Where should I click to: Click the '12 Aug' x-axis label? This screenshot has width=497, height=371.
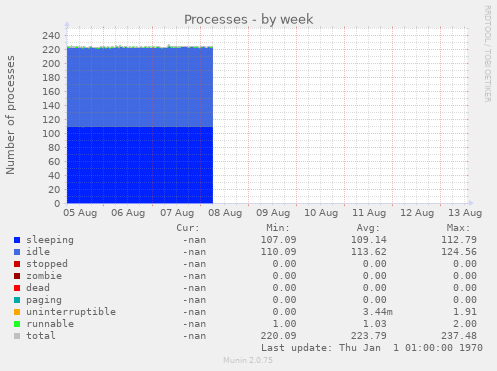point(417,213)
